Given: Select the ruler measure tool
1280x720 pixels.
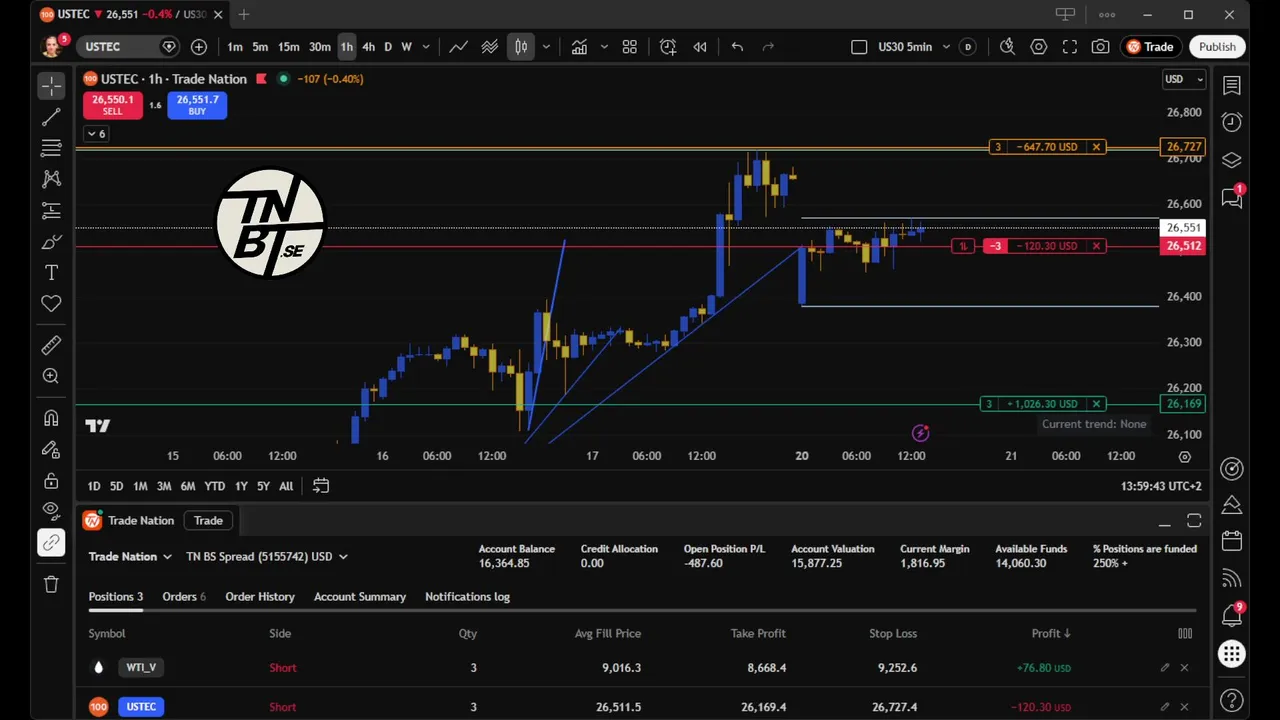Looking at the screenshot, I should (x=51, y=345).
